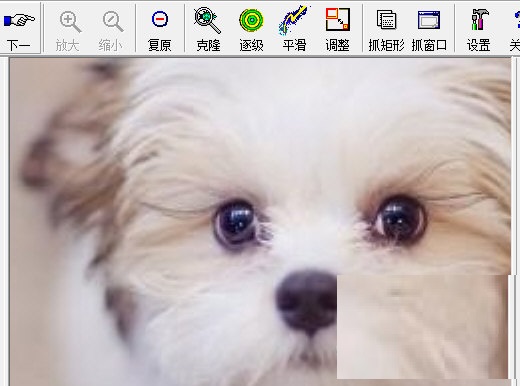Click the partially visible toolbar icon at the far right

[x=514, y=29]
